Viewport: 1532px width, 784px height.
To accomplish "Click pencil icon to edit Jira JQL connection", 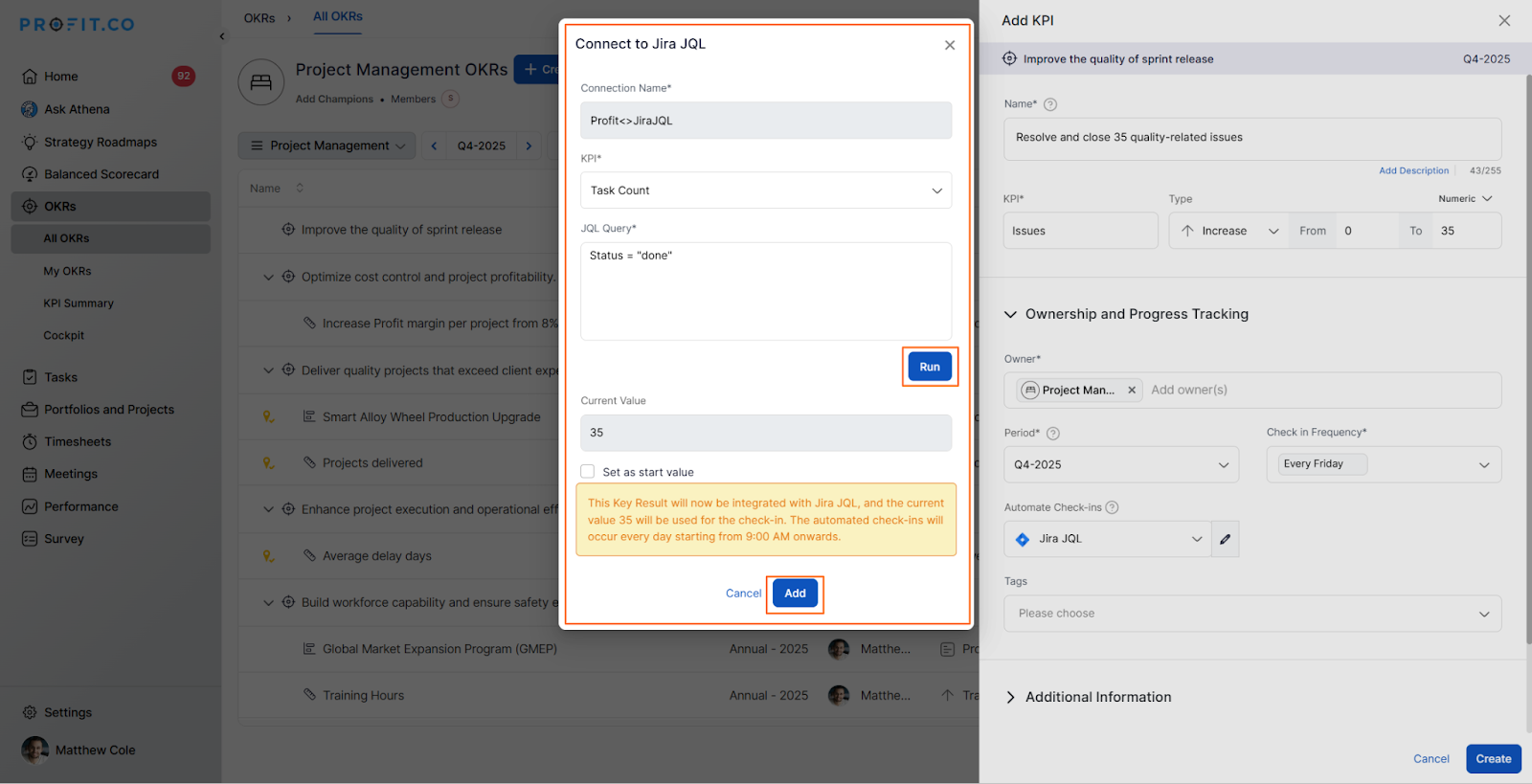I will [1225, 539].
